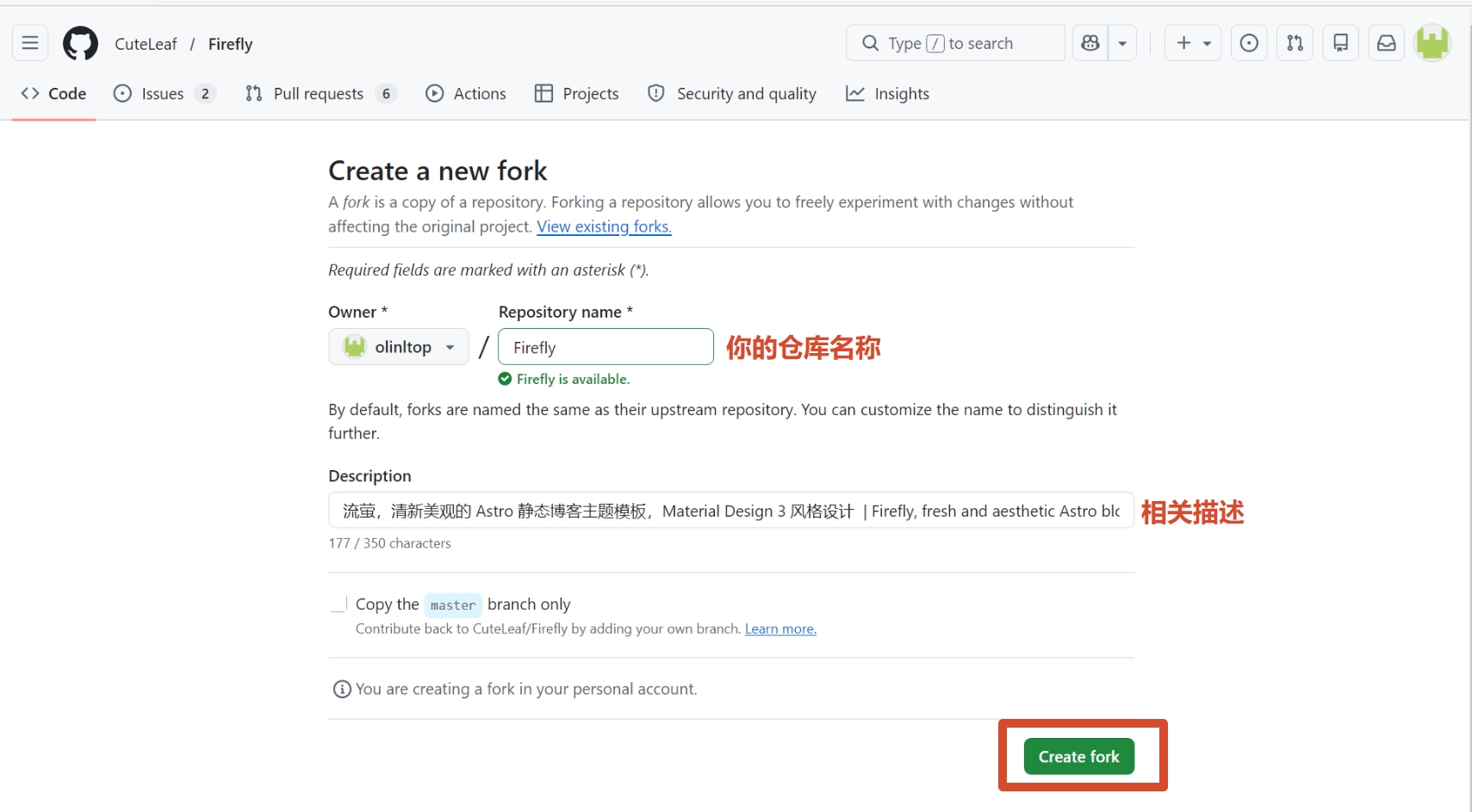The width and height of the screenshot is (1472, 812).
Task: Click the info icon beside personal account note
Action: 342,689
